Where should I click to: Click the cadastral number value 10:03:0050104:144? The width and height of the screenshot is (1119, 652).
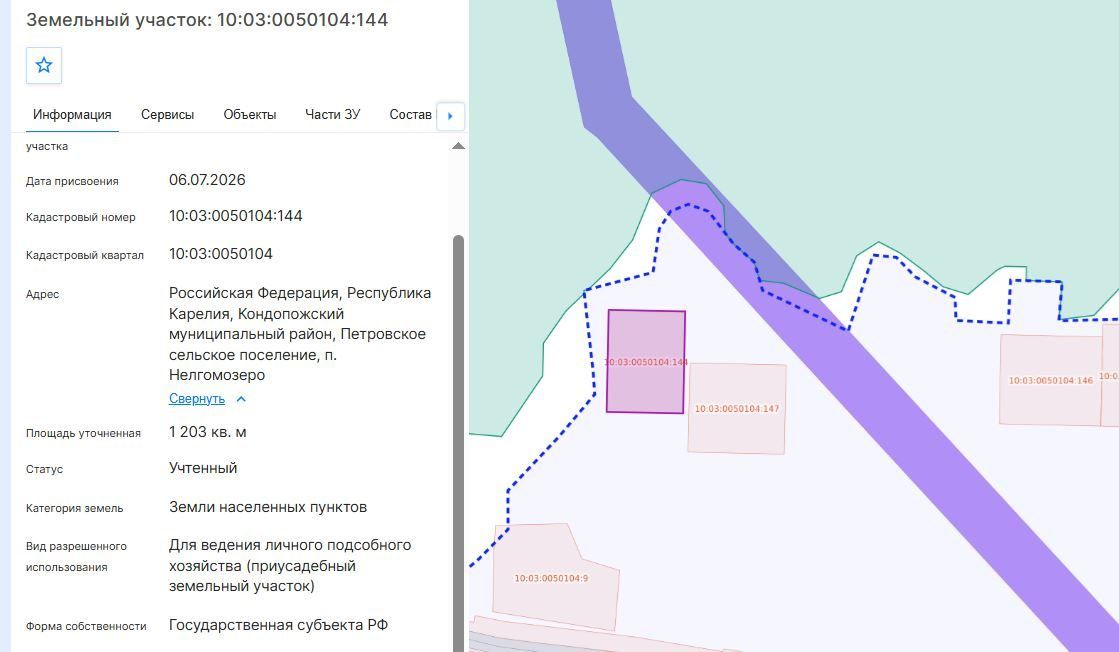[236, 216]
